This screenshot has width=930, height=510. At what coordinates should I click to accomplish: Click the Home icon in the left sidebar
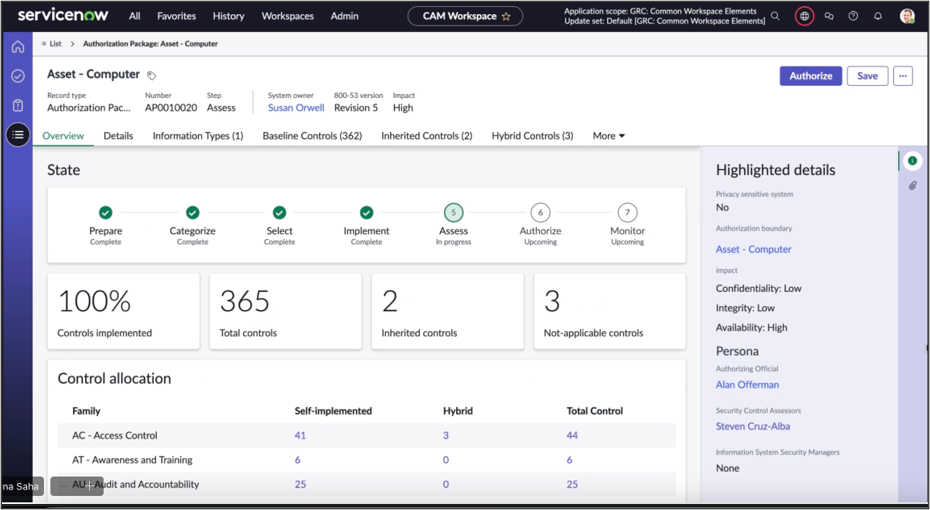click(x=18, y=47)
